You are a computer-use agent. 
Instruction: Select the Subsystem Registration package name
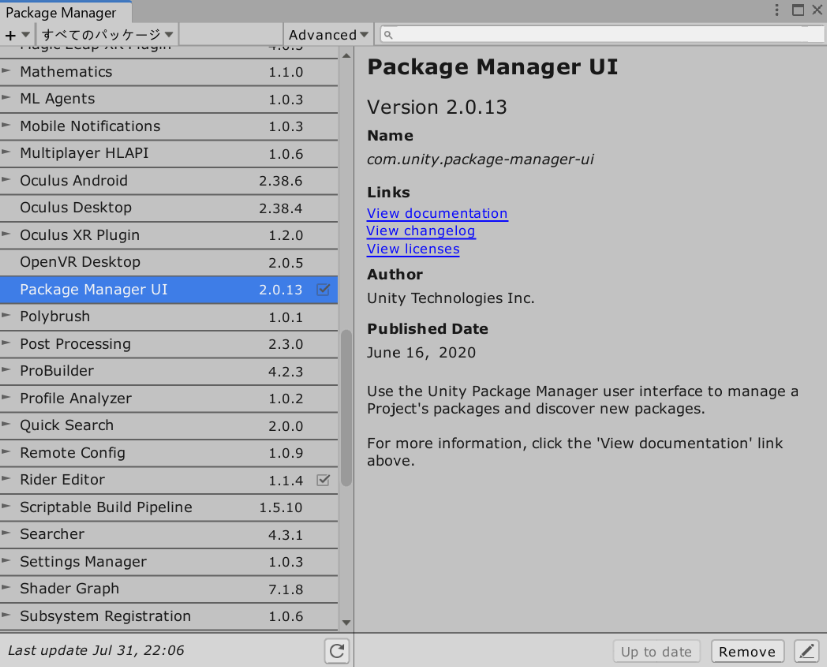105,616
